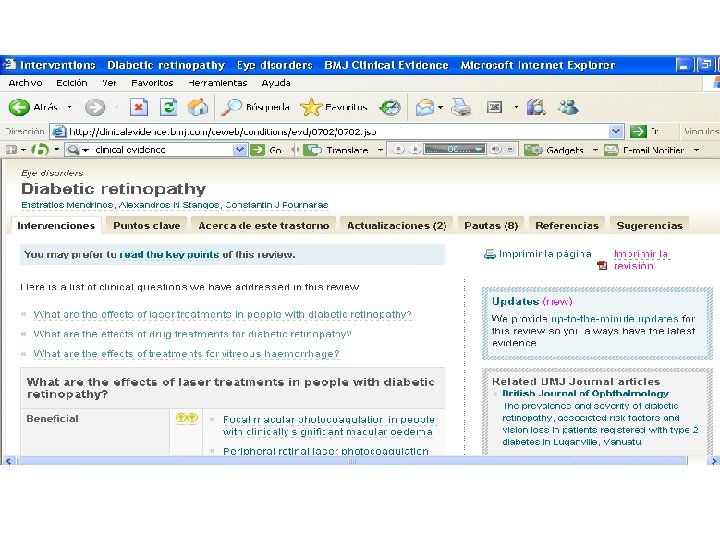The image size is (720, 540).
Task: Click the Imprimir la revisión link
Action: pos(641,259)
